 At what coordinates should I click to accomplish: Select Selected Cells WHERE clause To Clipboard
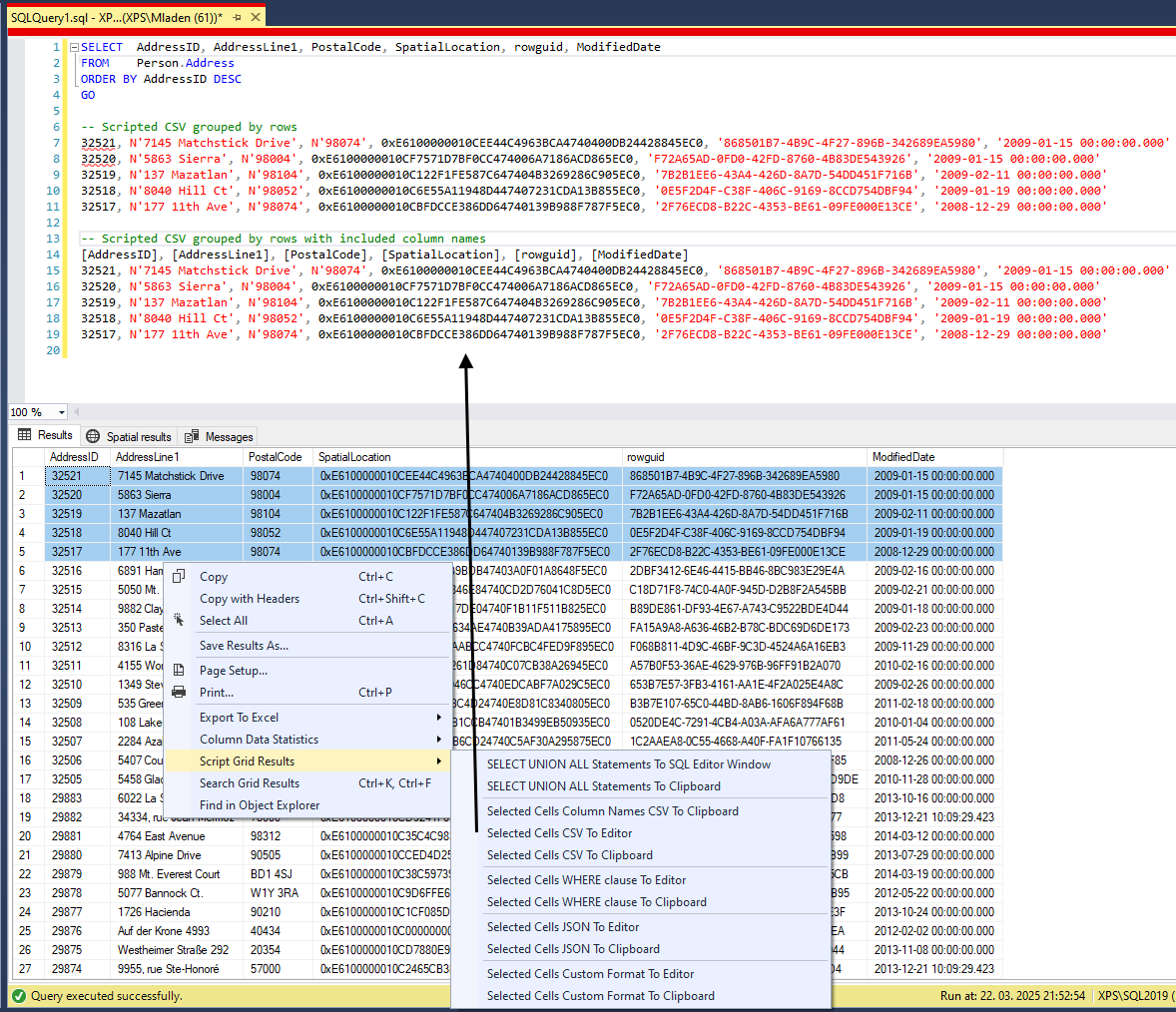pos(597,902)
